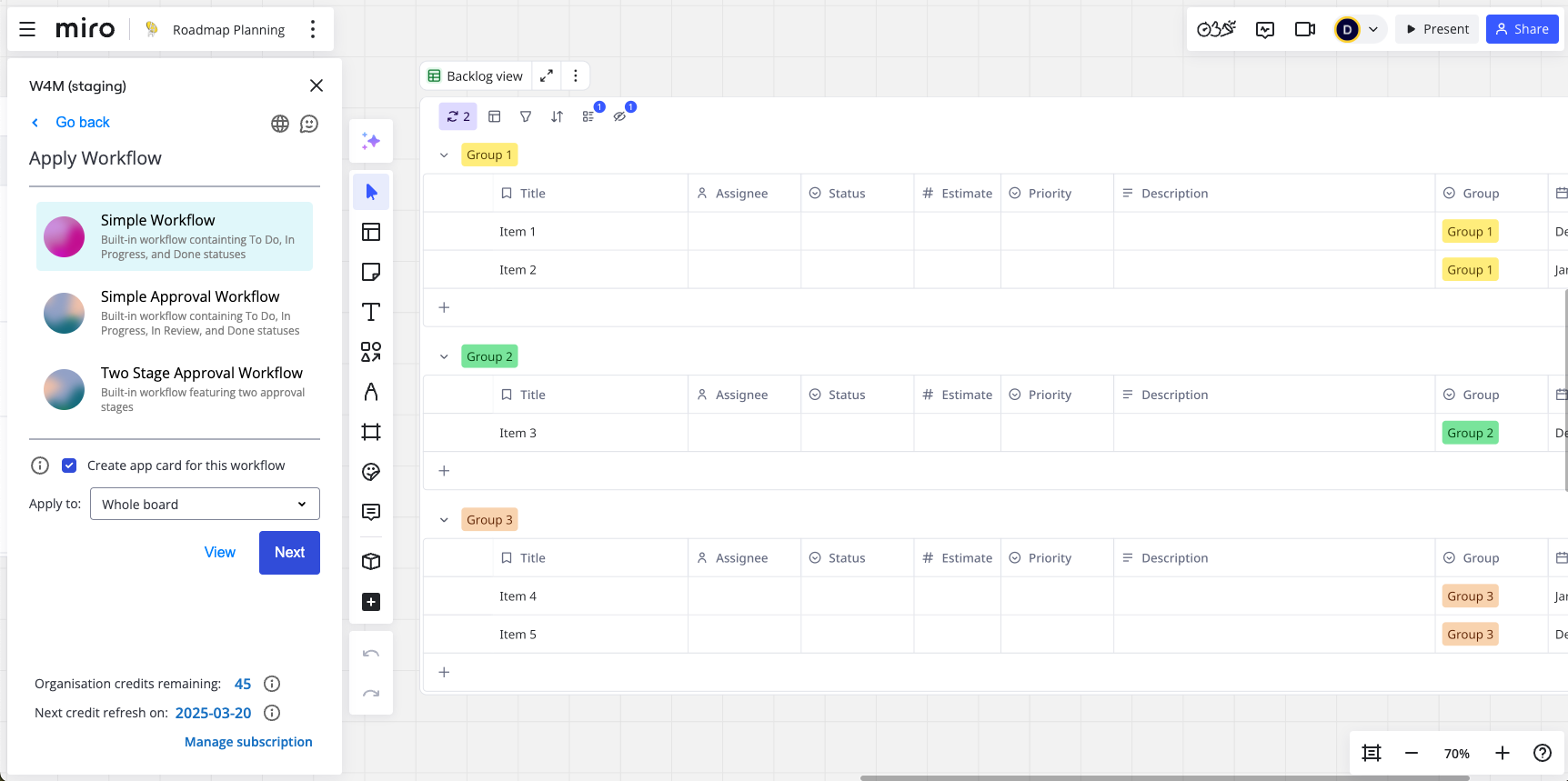Viewport: 1568px width, 781px height.
Task: Click the Next button
Action: 289,553
